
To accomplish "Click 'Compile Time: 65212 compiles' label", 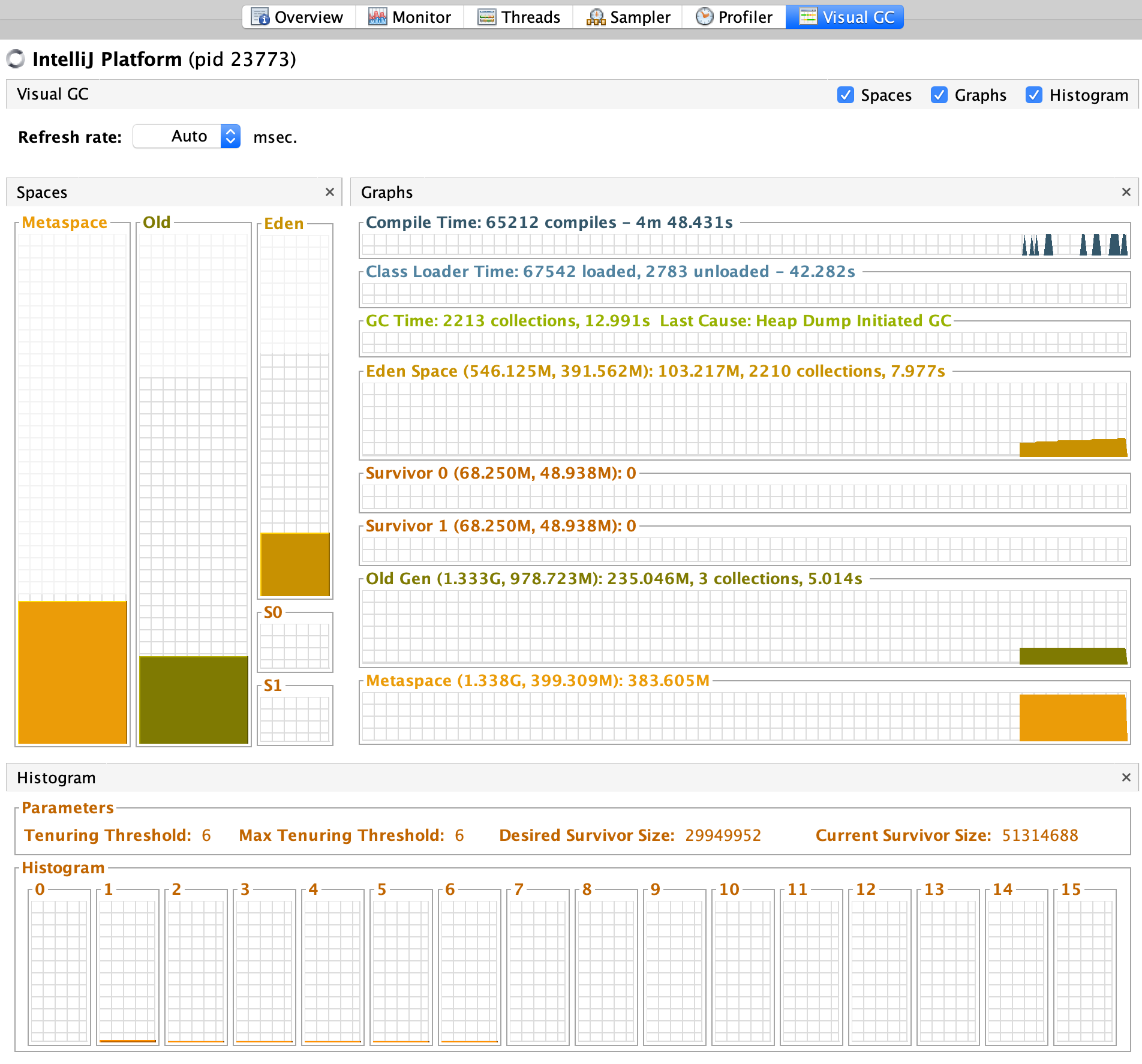I will click(x=491, y=223).
